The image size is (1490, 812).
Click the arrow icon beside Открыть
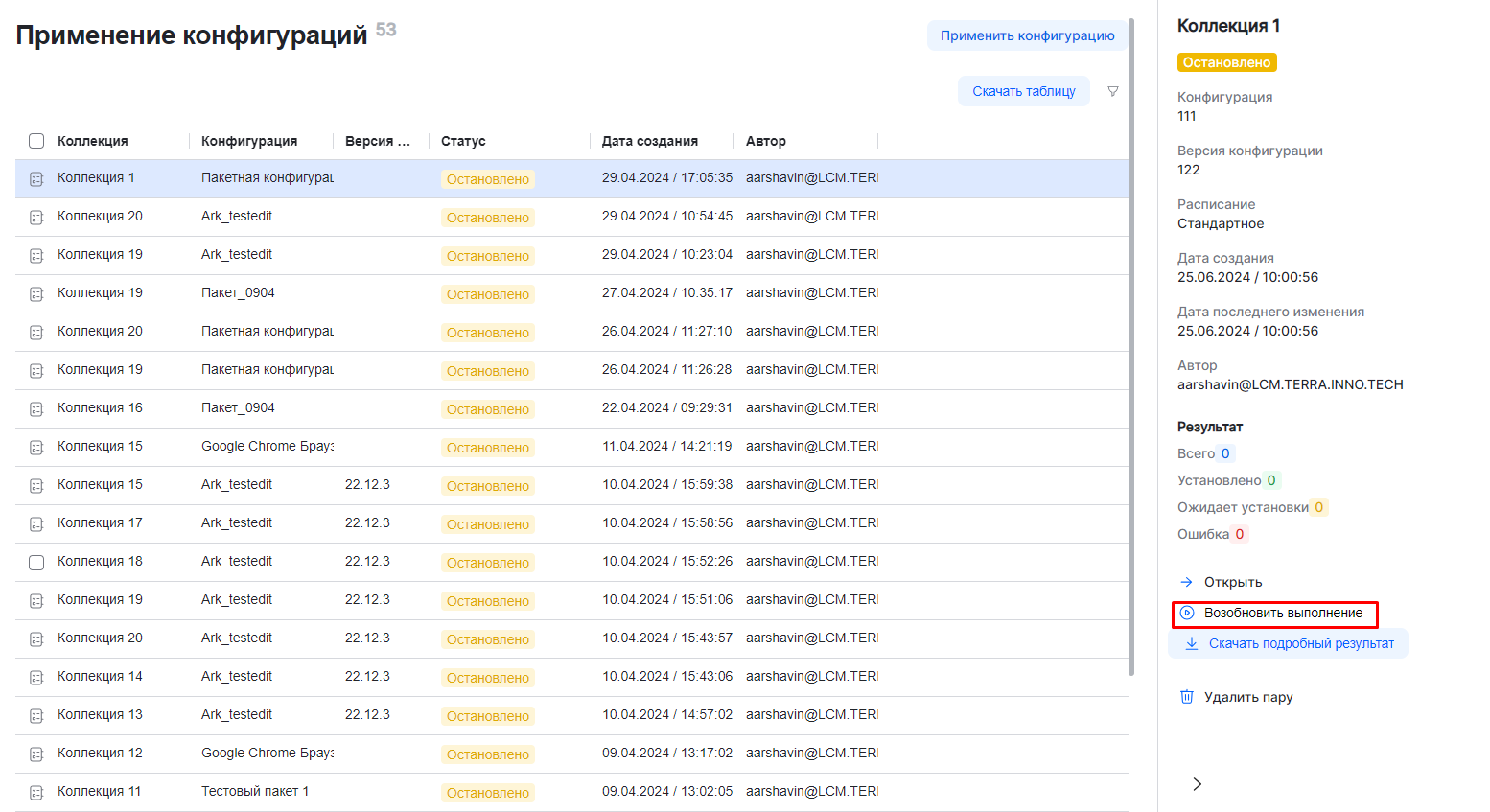[1186, 582]
